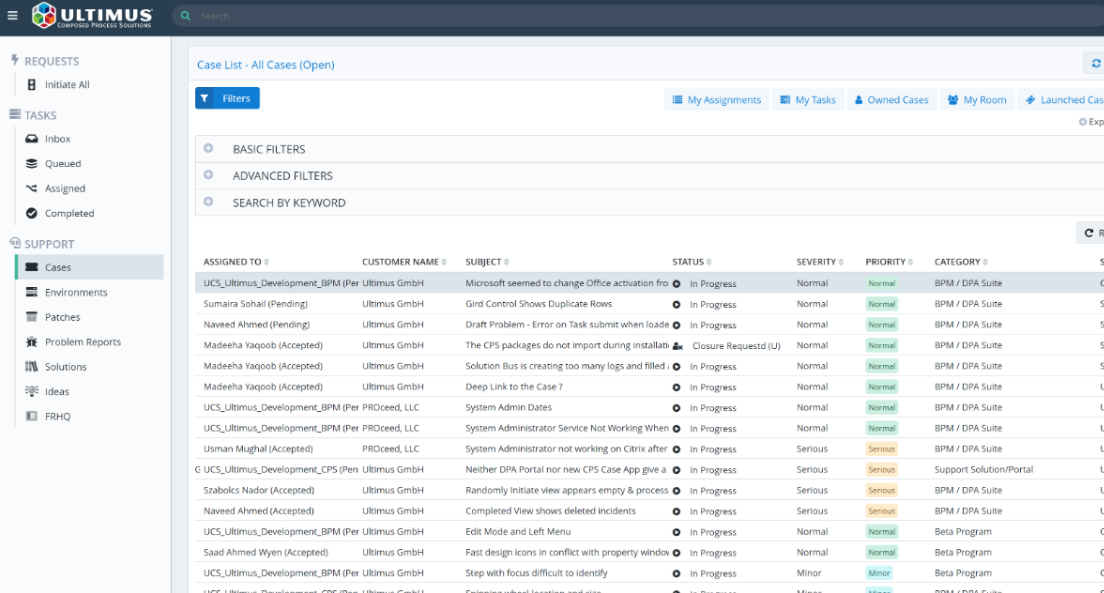Viewport: 1104px width, 593px height.
Task: Click the Ideas lightbulb icon
Action: (x=32, y=391)
